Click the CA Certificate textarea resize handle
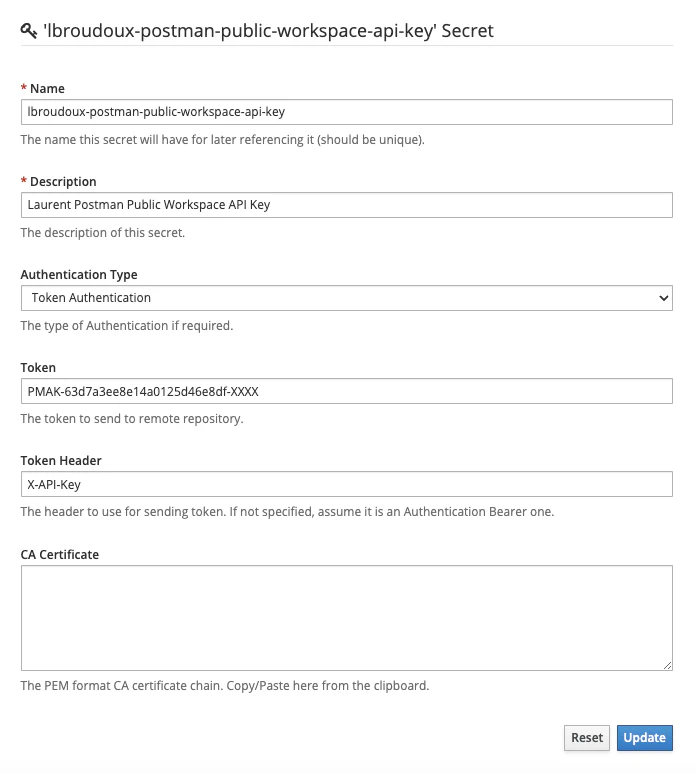Screen dimensions: 696x773 click(667, 664)
